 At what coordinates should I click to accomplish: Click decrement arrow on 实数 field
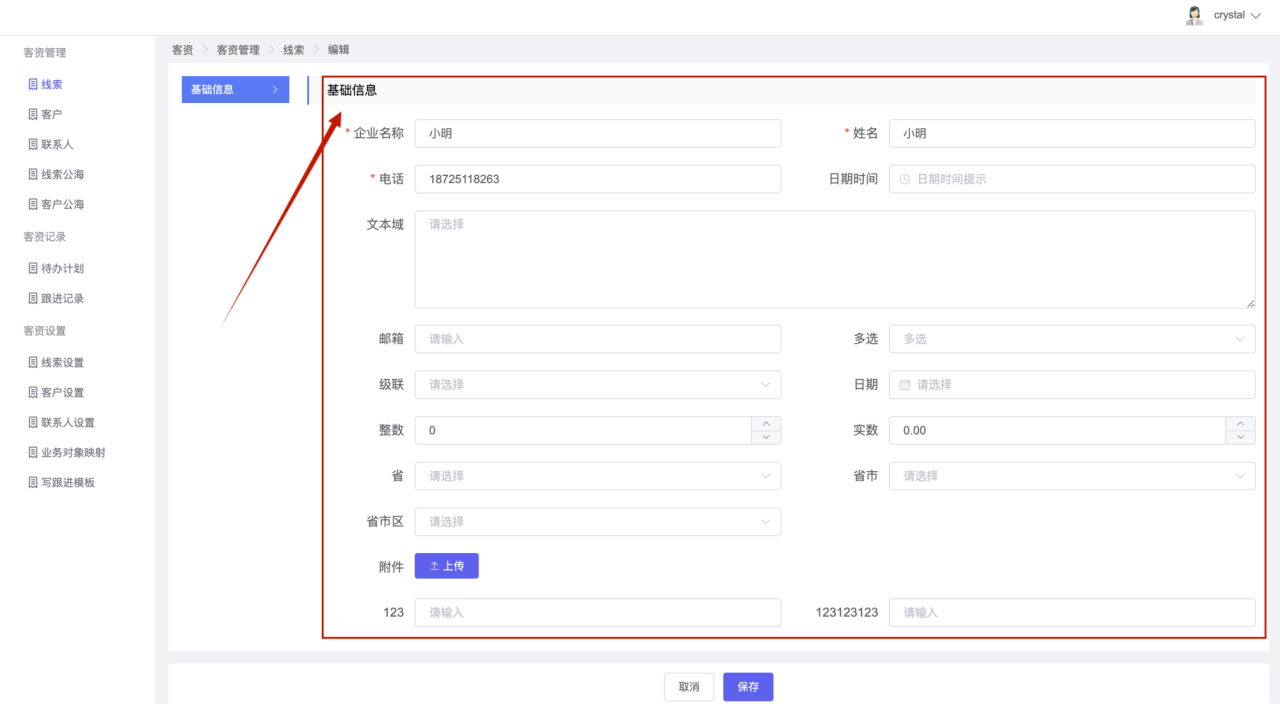[1240, 437]
